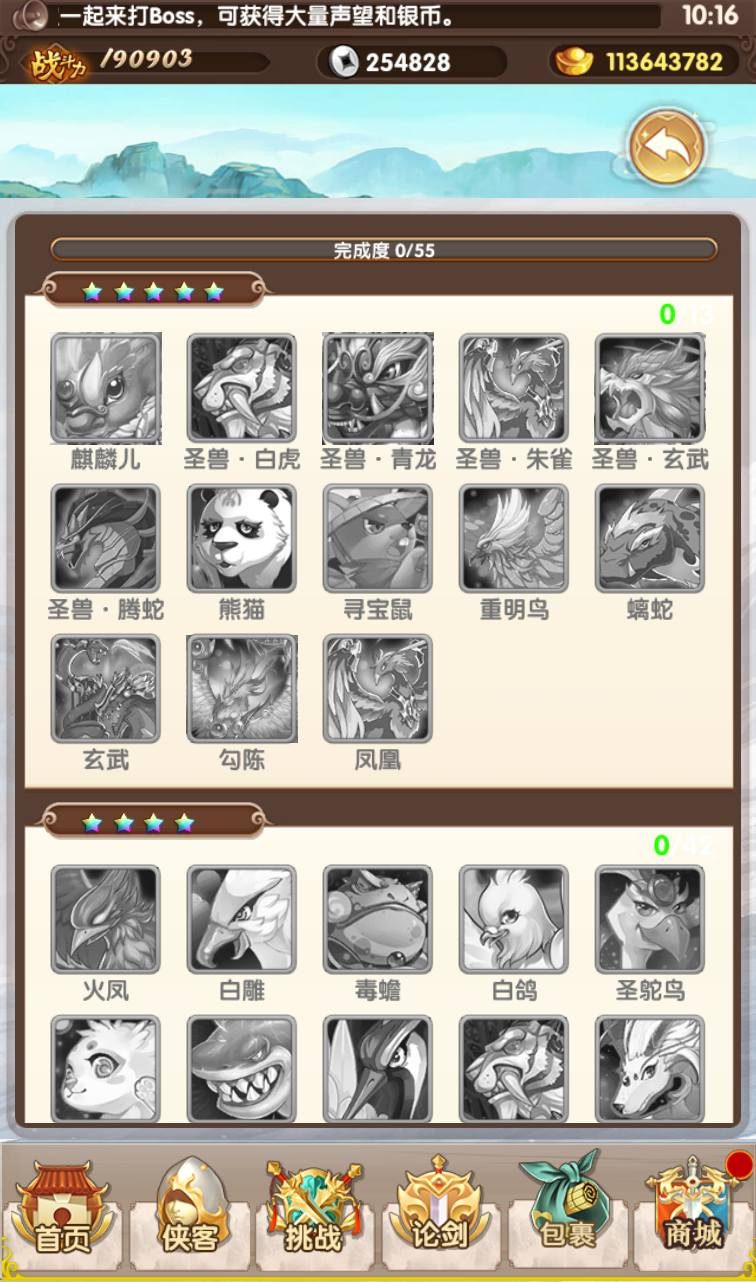Open the 包裹 bag button

click(567, 1210)
